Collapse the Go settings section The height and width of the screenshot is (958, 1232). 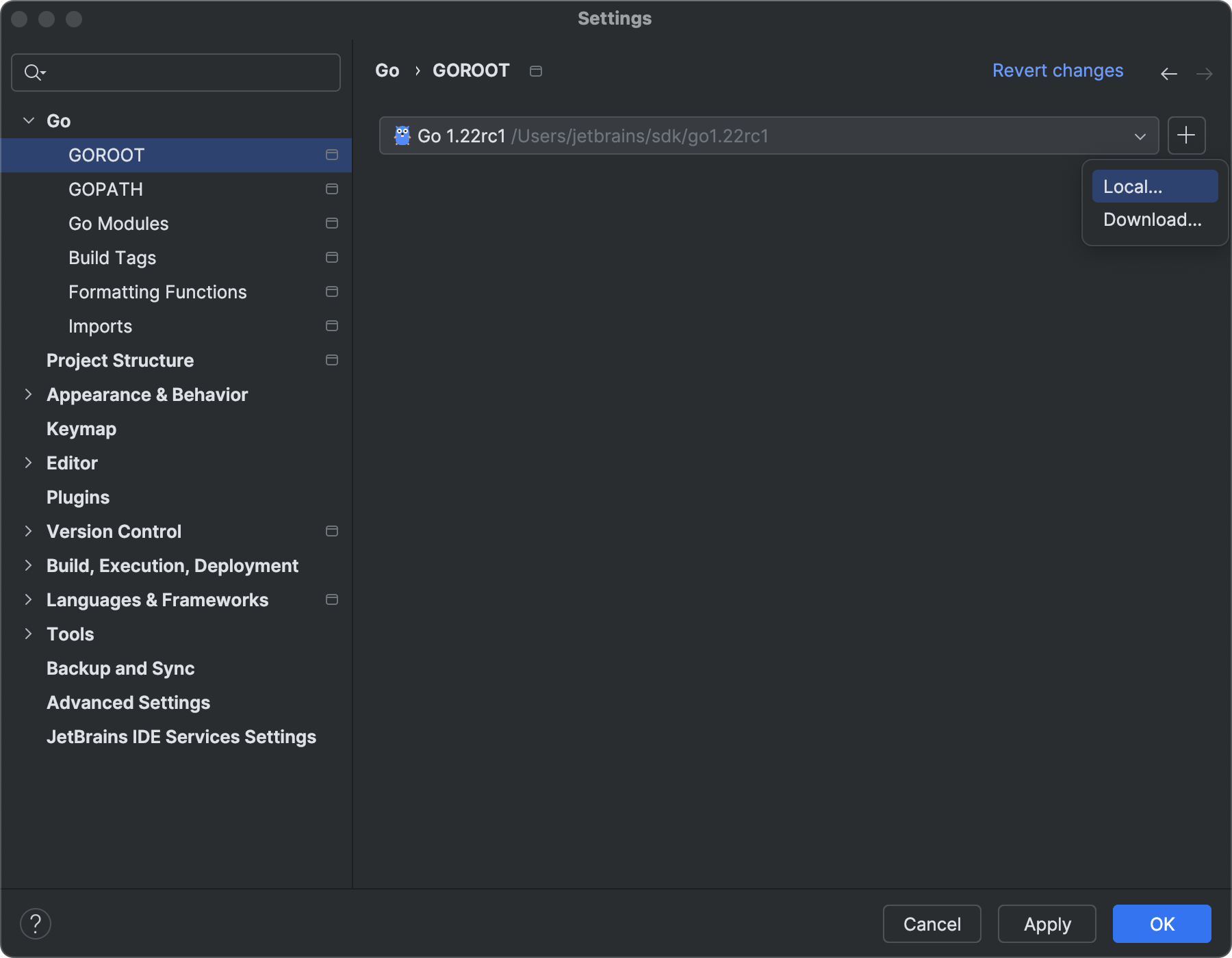[29, 120]
